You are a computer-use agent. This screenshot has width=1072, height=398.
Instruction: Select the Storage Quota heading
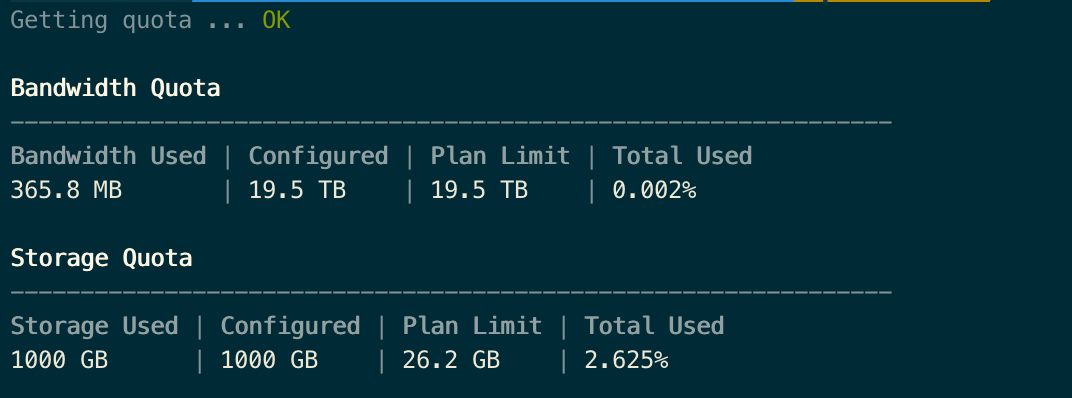(x=101, y=258)
